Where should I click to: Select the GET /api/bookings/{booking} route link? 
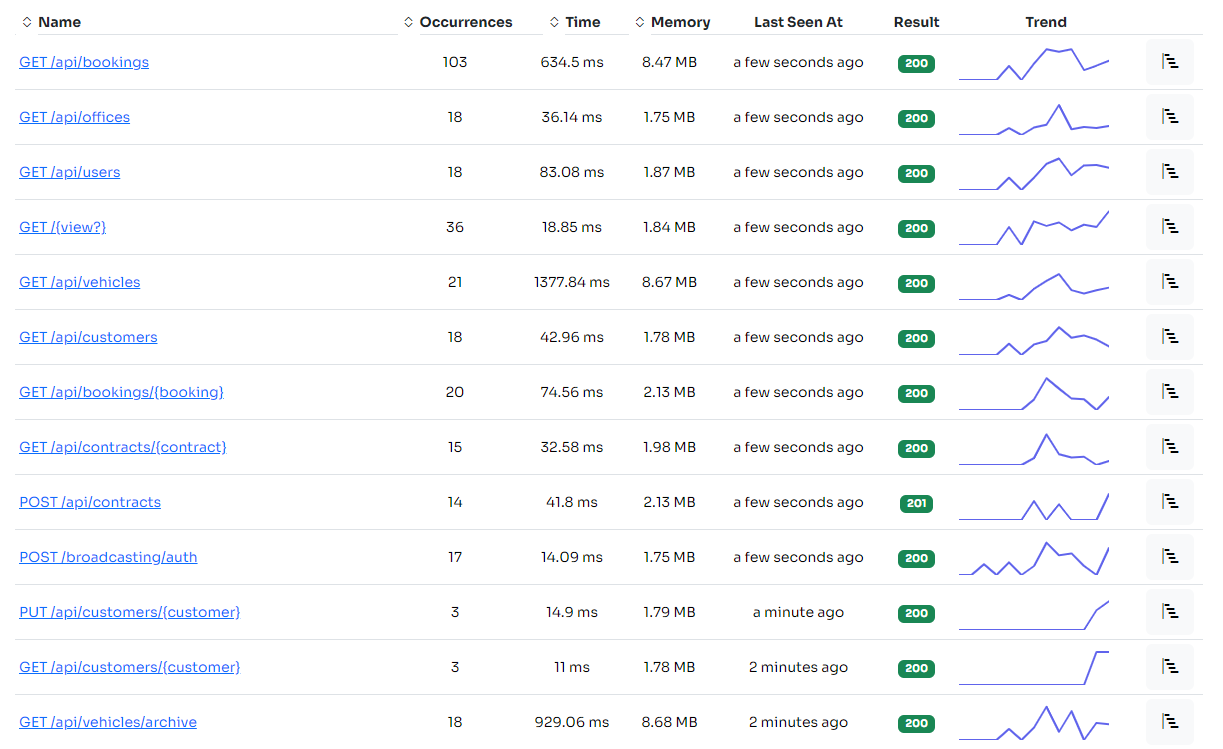(x=121, y=392)
